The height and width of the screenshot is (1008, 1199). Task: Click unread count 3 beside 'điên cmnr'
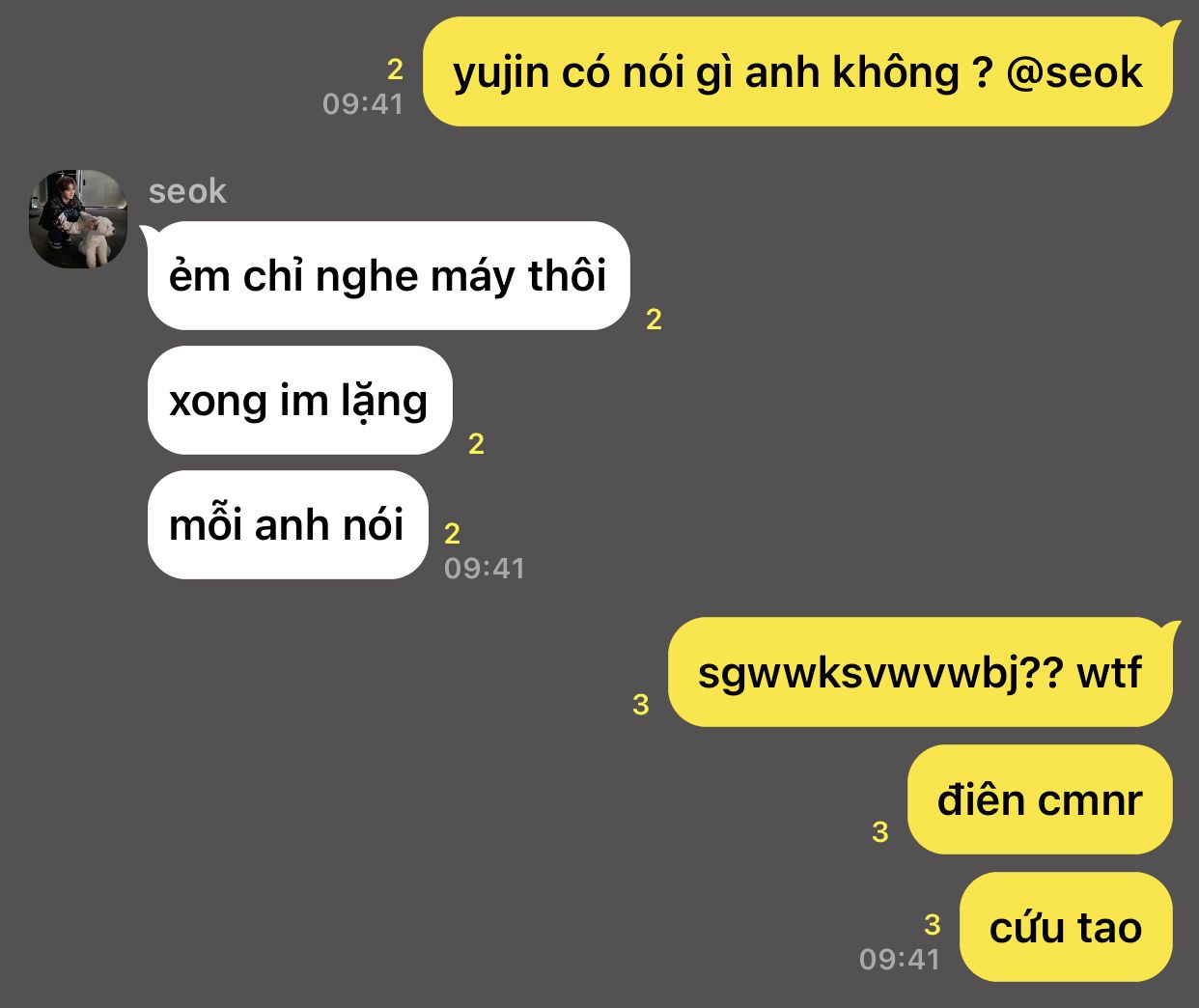(x=879, y=832)
